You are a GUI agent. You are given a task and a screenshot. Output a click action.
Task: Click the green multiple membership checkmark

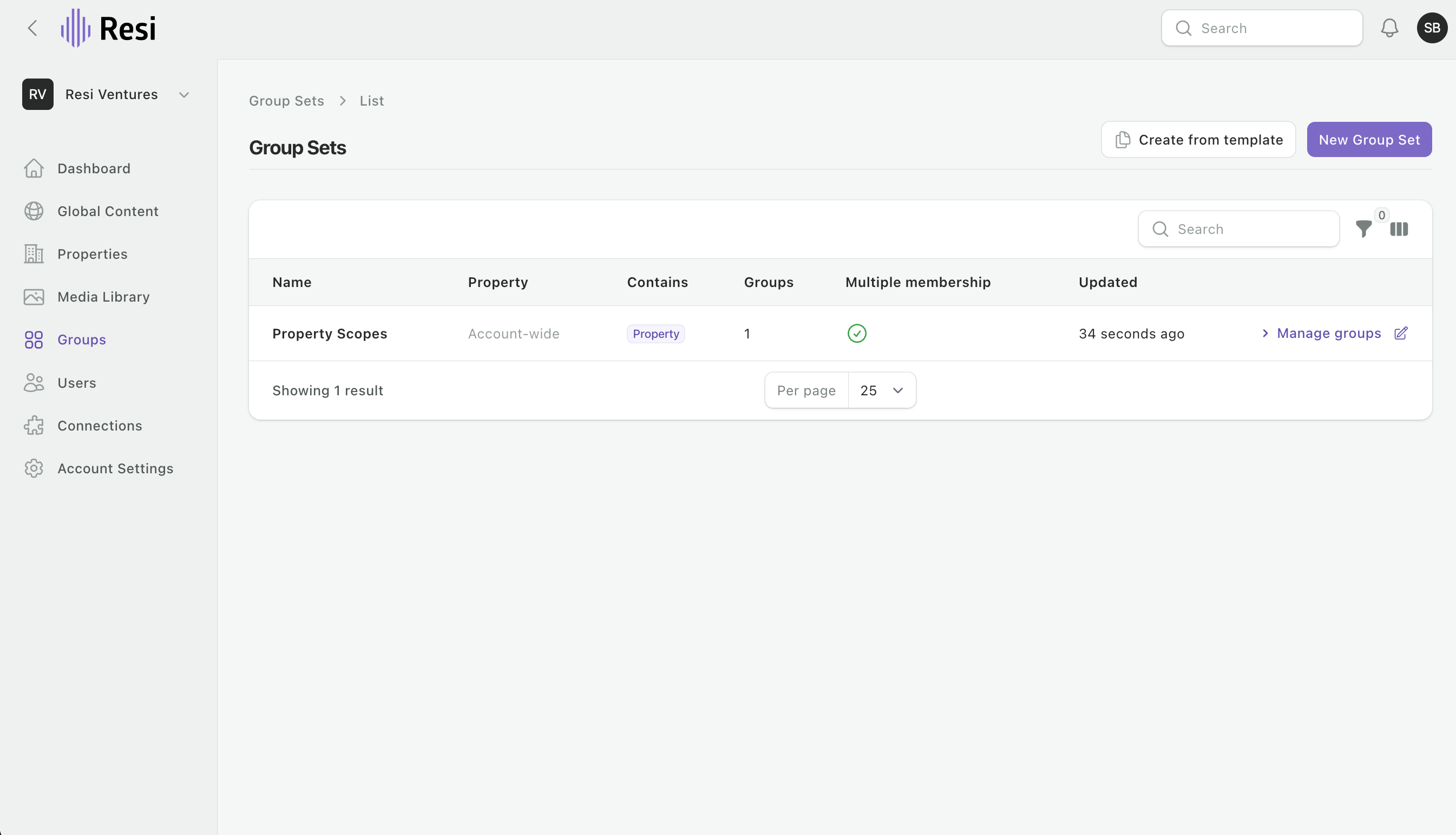click(x=856, y=333)
